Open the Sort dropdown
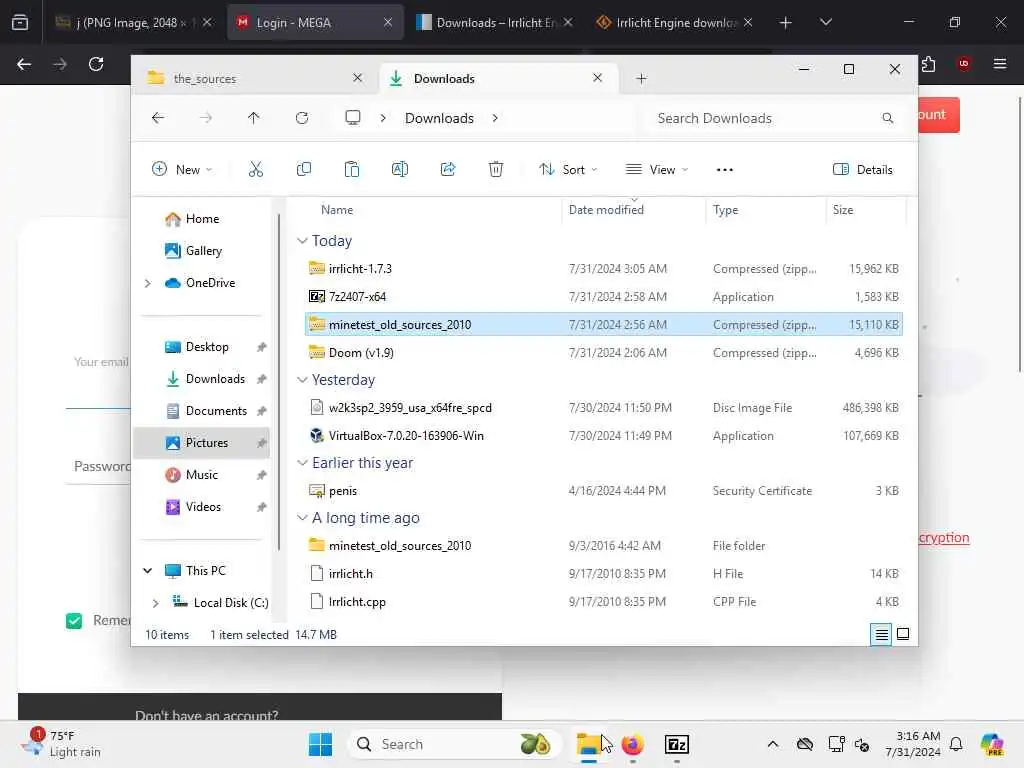The height and width of the screenshot is (768, 1024). (568, 170)
